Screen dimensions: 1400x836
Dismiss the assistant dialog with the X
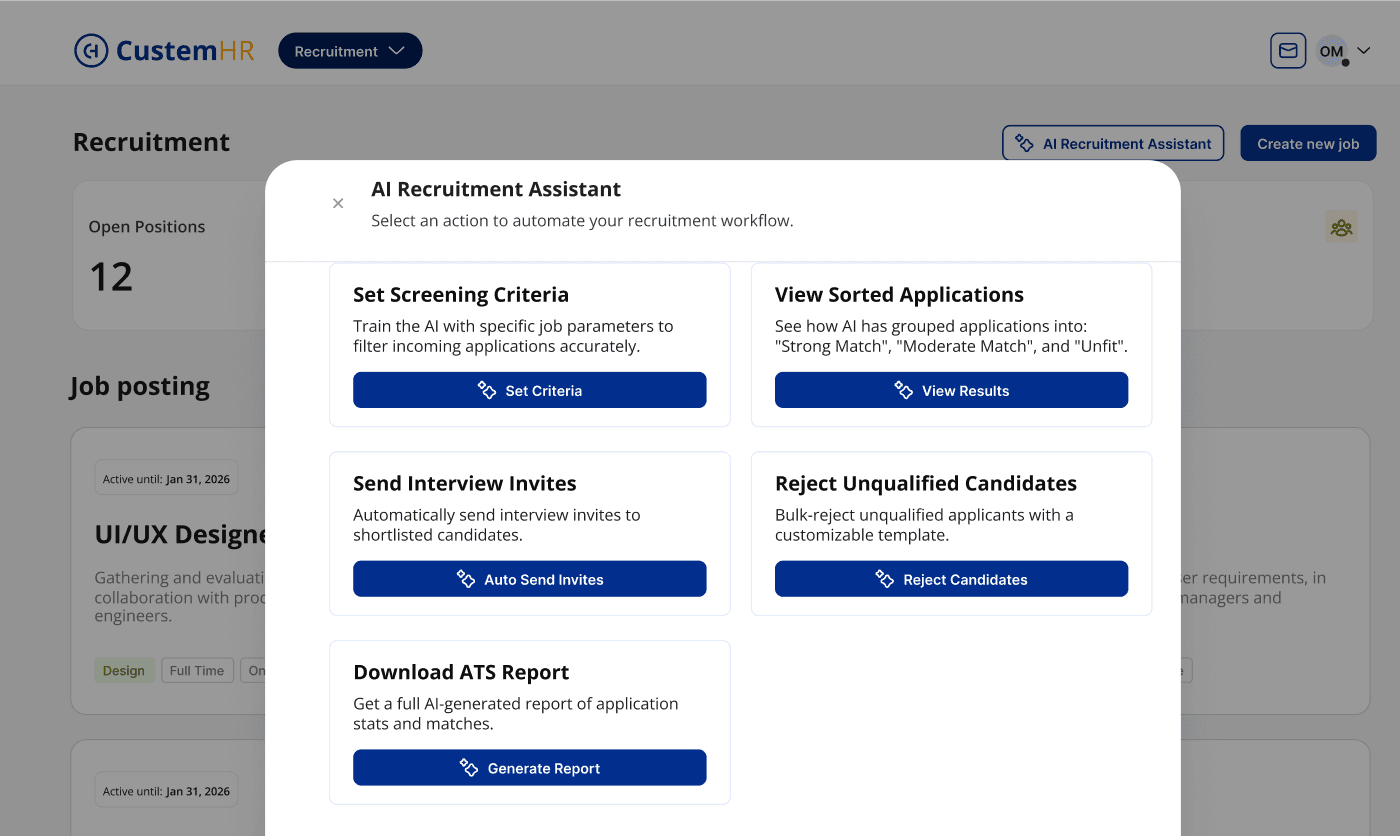point(338,203)
